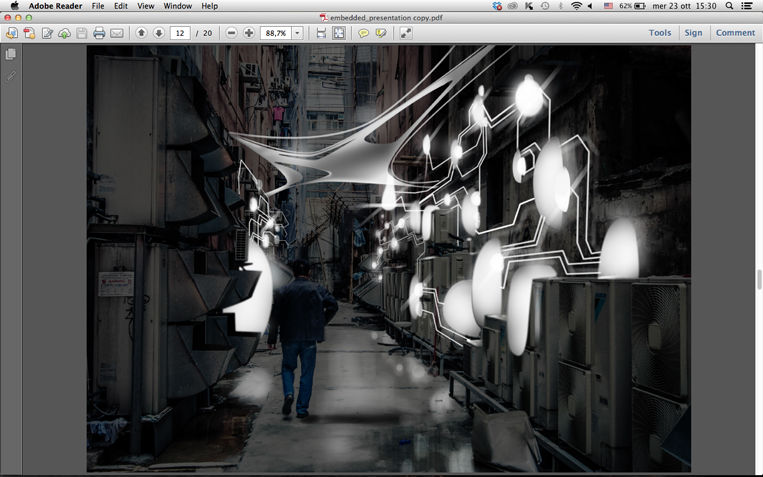Go to previous page with up arrow
This screenshot has height=477, width=763.
pyautogui.click(x=141, y=33)
